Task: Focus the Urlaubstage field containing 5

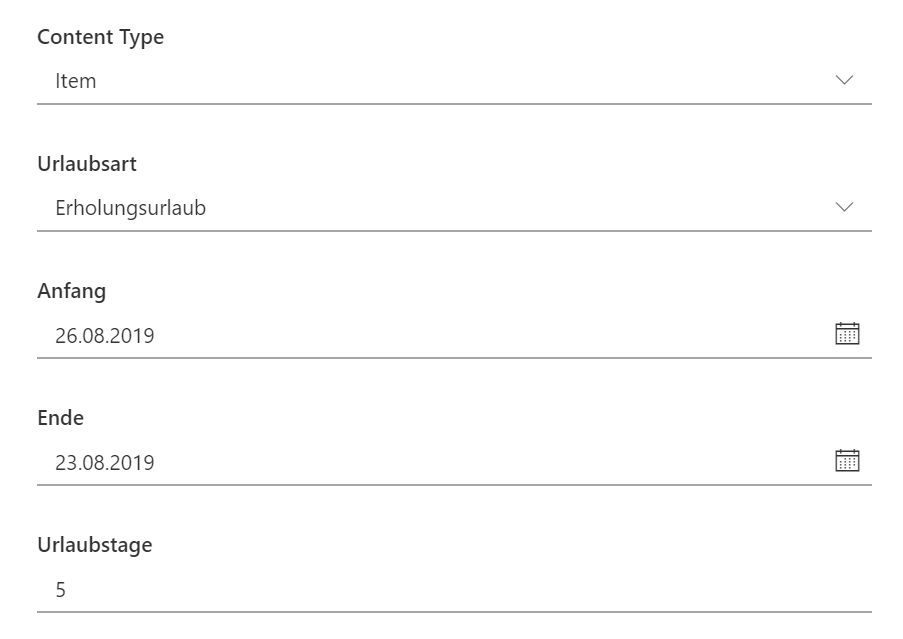Action: (x=61, y=589)
